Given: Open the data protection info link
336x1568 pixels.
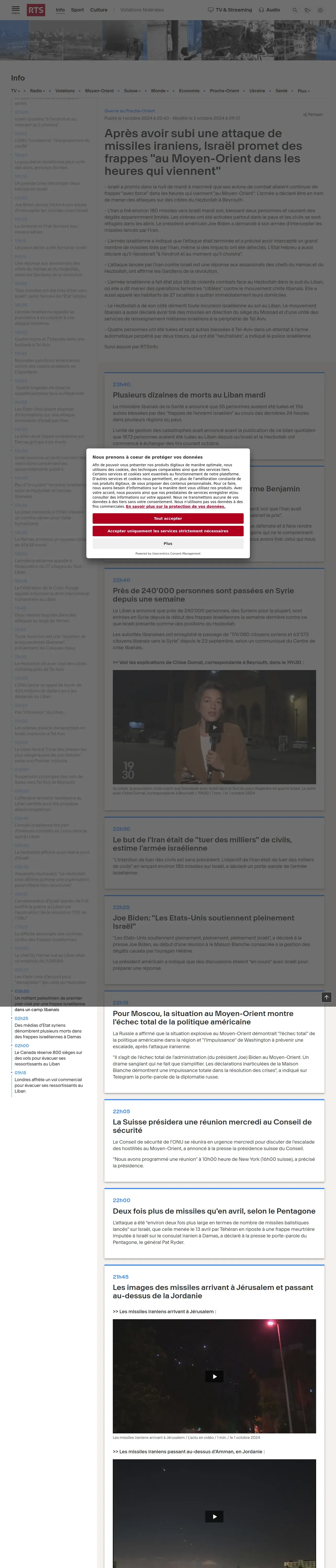Looking at the screenshot, I should [x=176, y=506].
